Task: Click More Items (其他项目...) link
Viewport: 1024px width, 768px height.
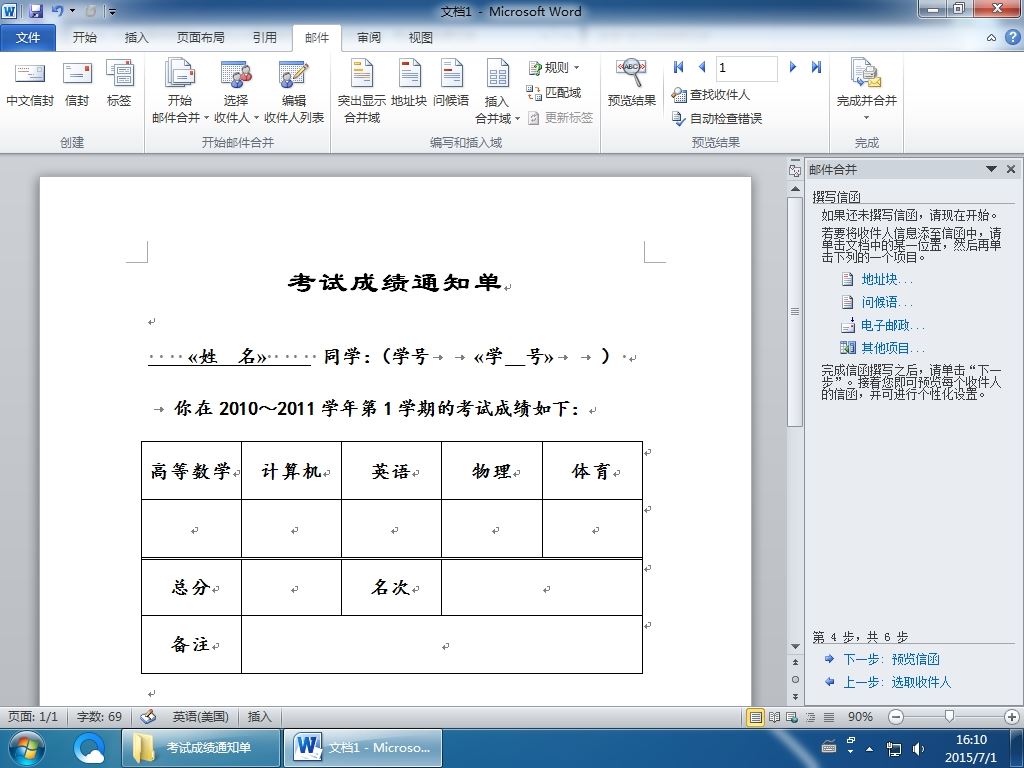Action: pyautogui.click(x=893, y=348)
